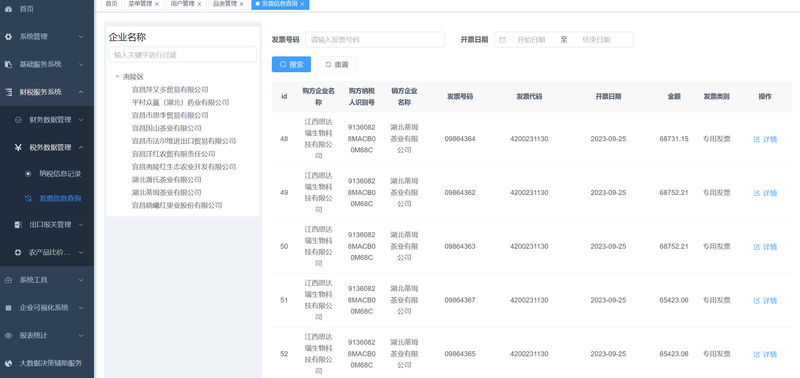Screen dimensions: 800x378
Task: Click the 纳税信息记录 item icon
Action: pos(28,173)
